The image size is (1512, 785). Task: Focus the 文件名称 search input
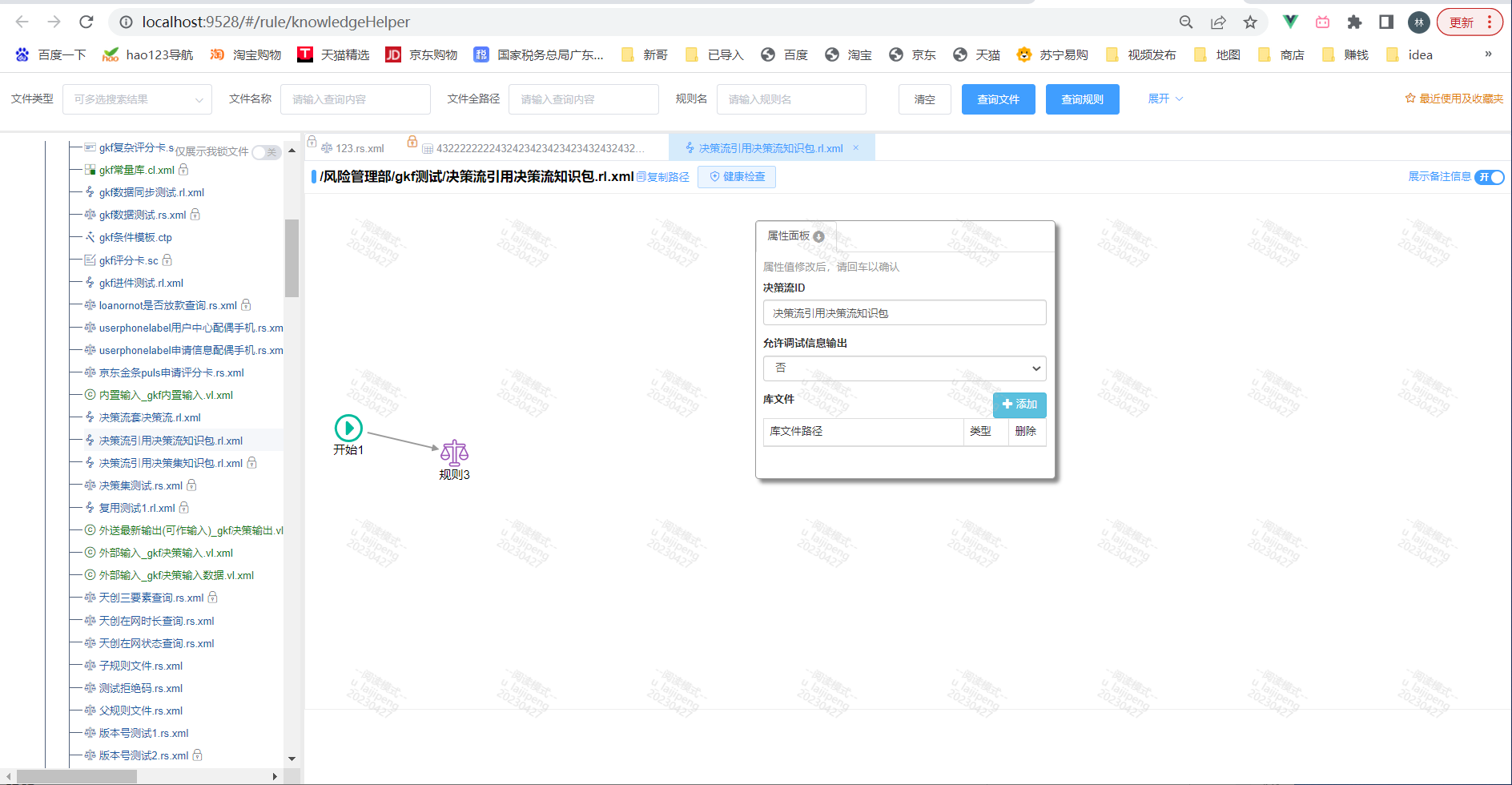coord(356,99)
